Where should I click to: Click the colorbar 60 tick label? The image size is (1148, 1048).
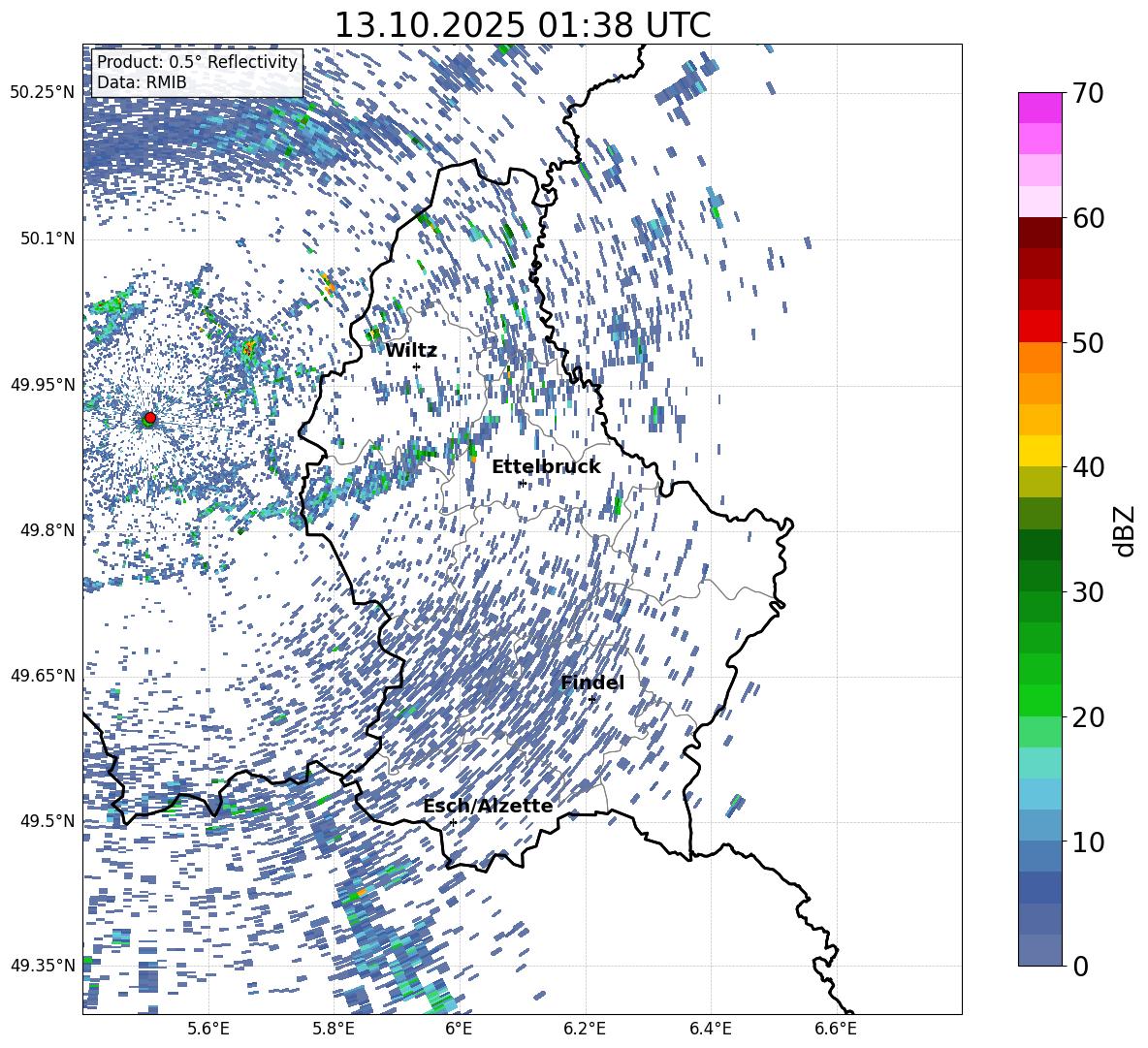click(1088, 218)
